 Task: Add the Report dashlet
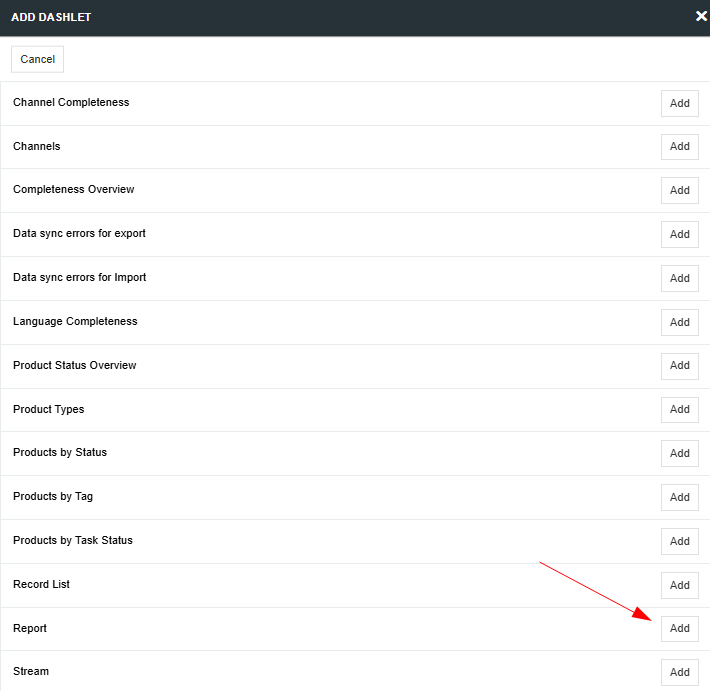[680, 629]
